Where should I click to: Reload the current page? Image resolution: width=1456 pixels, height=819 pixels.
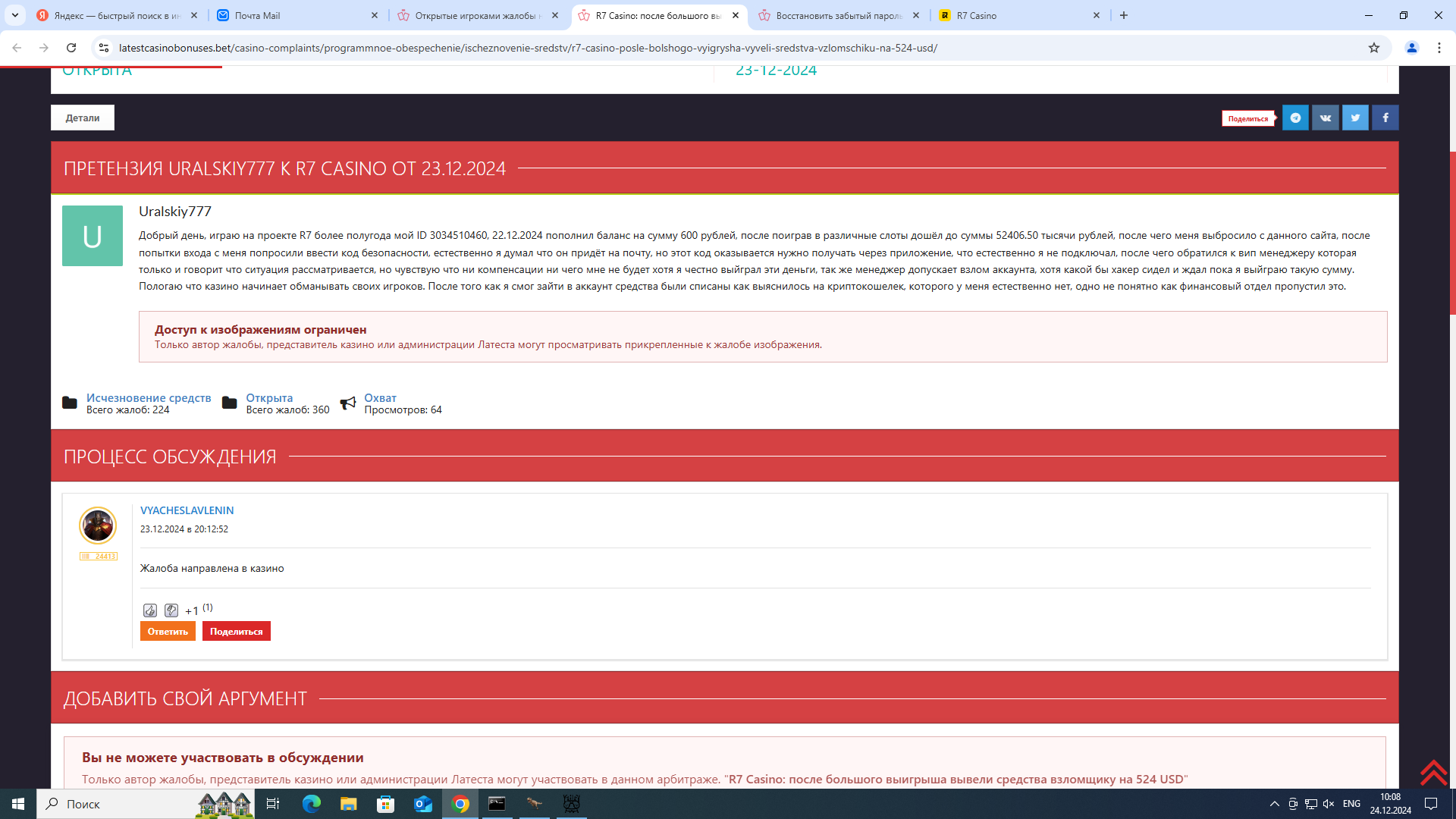(71, 48)
